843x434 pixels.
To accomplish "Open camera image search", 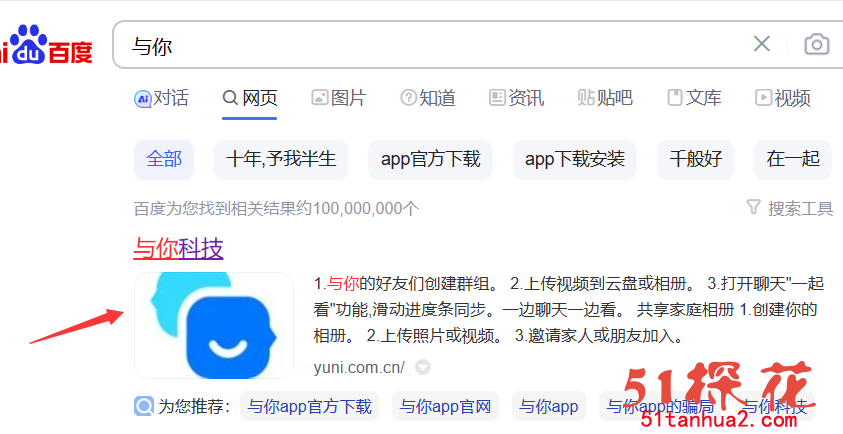I will 817,44.
